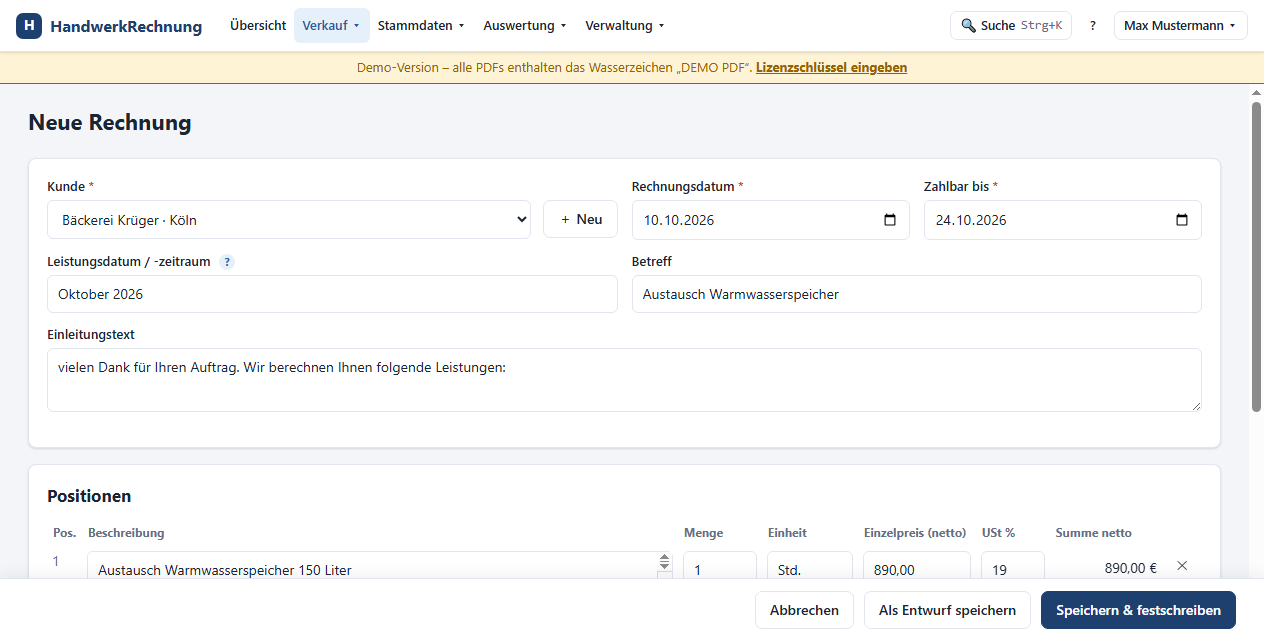Follow the Lizenzschlüssel eingeben link
The image size is (1264, 641).
click(x=832, y=68)
